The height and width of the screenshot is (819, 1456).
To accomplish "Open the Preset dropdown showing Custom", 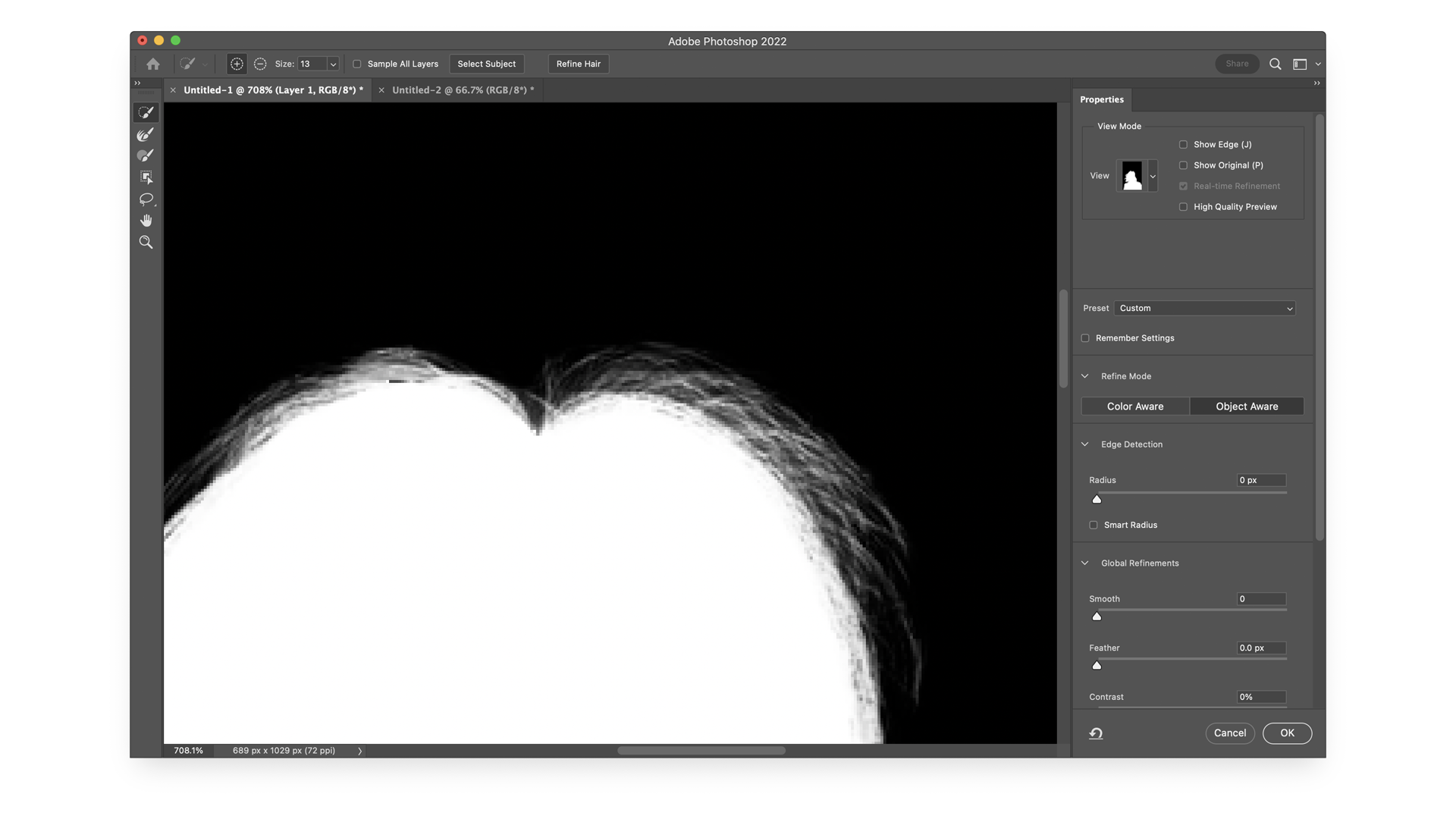I will [1204, 309].
